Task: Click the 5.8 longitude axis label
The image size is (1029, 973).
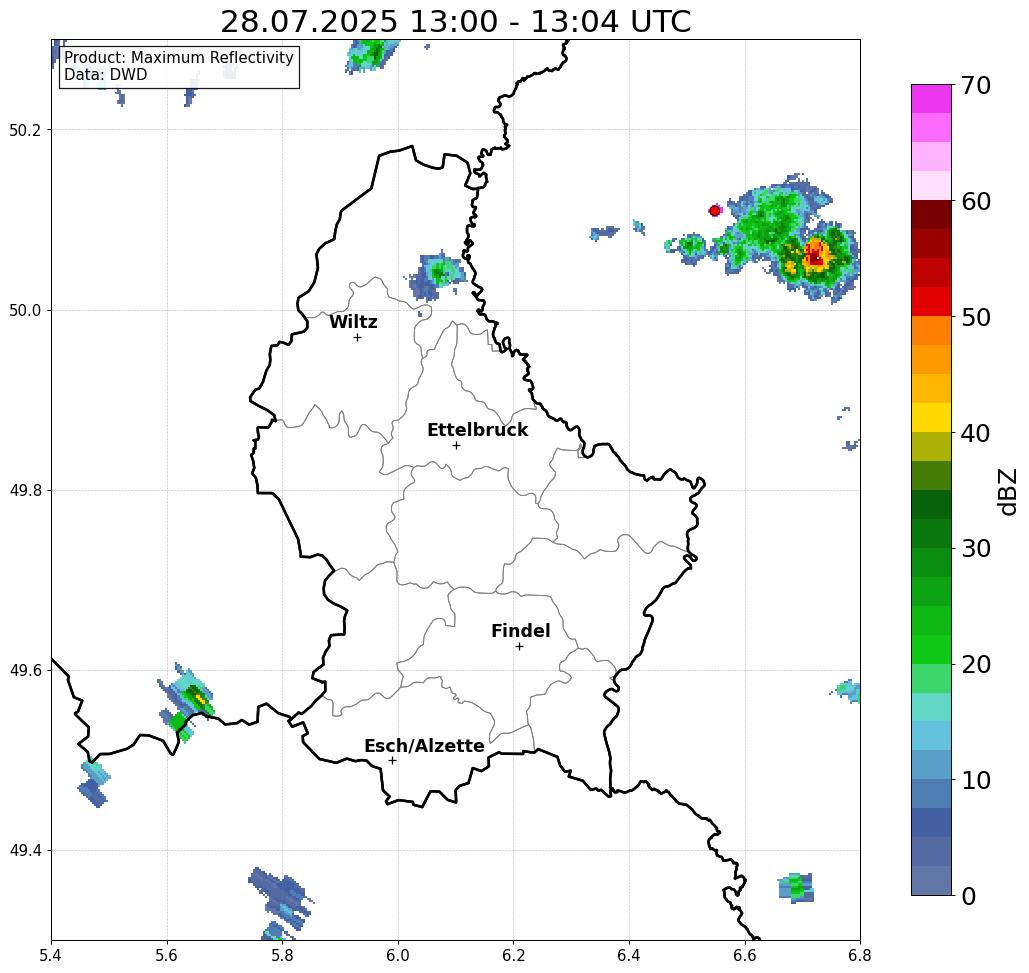Action: click(x=282, y=955)
